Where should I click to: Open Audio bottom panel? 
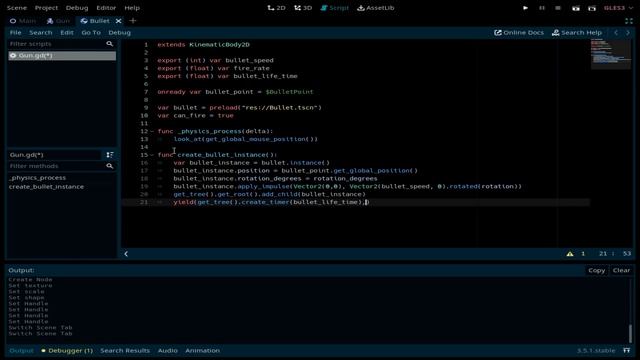[x=168, y=351]
